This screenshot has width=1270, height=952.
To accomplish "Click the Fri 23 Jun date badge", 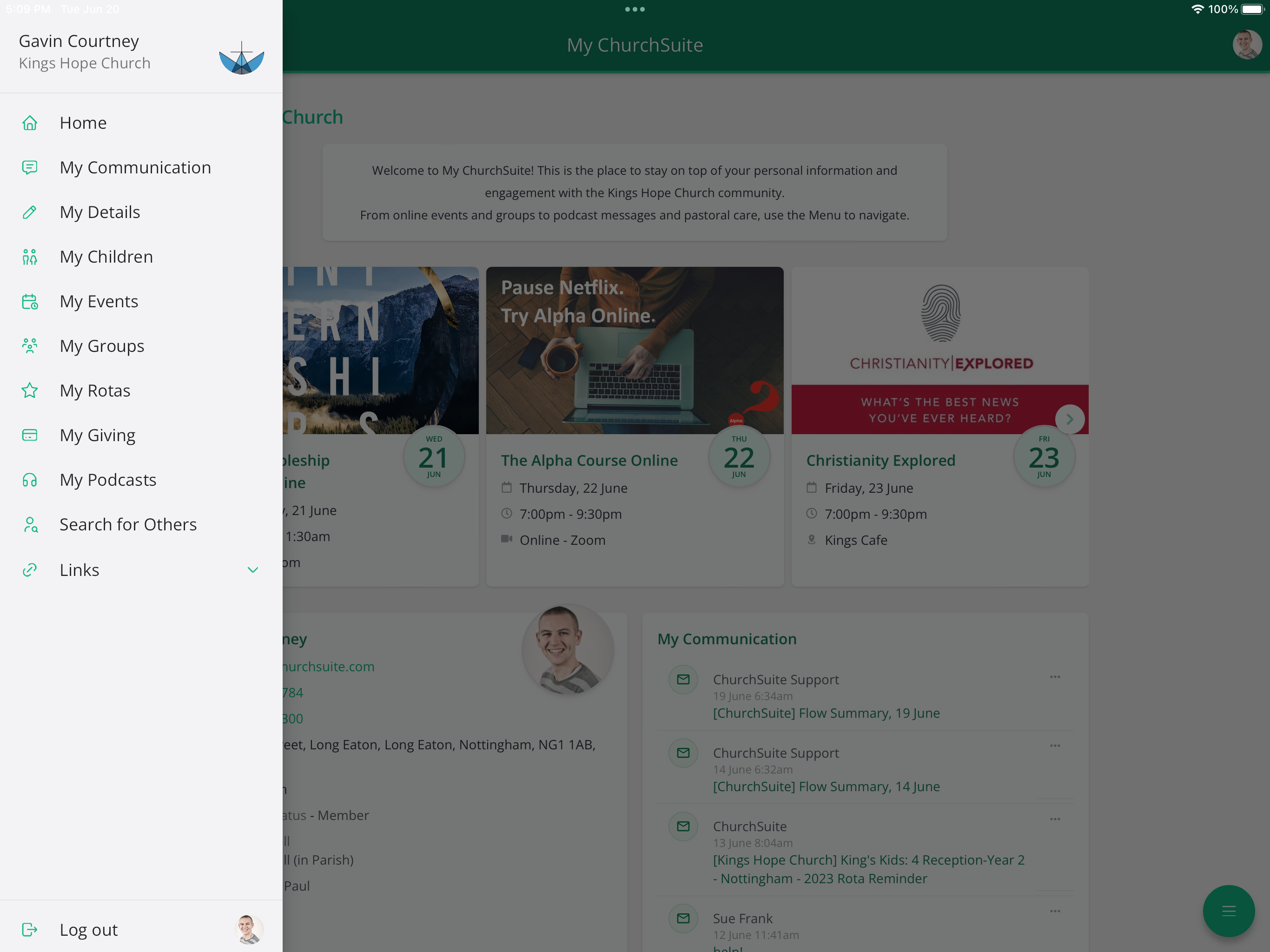I will coord(1044,457).
